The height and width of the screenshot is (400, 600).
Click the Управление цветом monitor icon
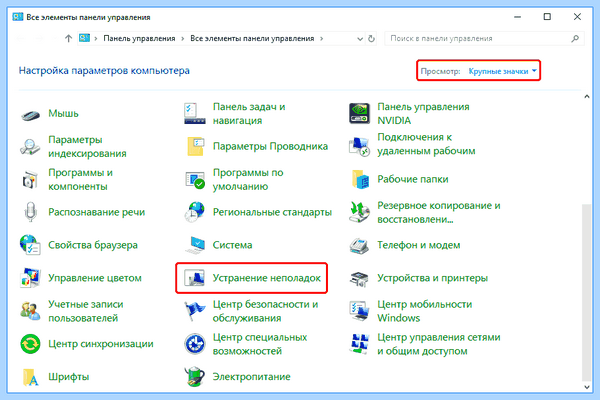click(30, 278)
